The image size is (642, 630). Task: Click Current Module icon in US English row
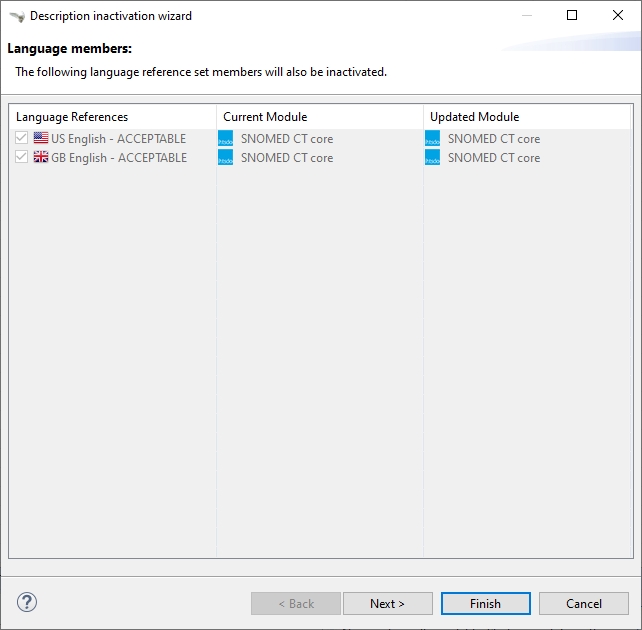pos(225,139)
